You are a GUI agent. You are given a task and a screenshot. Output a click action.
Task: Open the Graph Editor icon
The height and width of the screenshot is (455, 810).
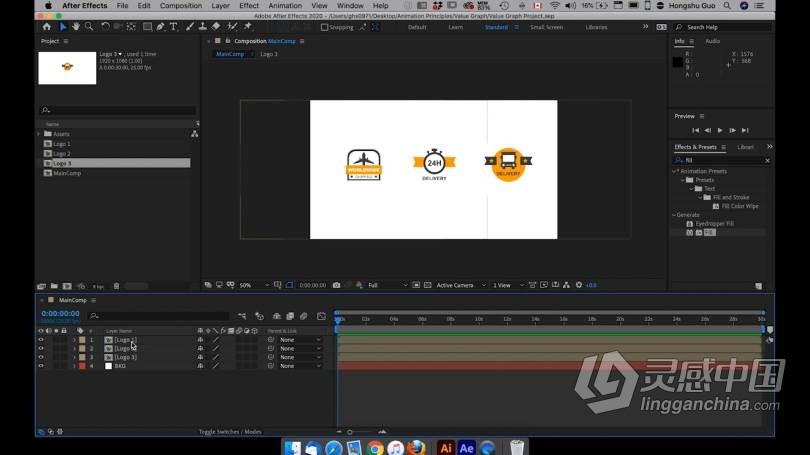[321, 316]
